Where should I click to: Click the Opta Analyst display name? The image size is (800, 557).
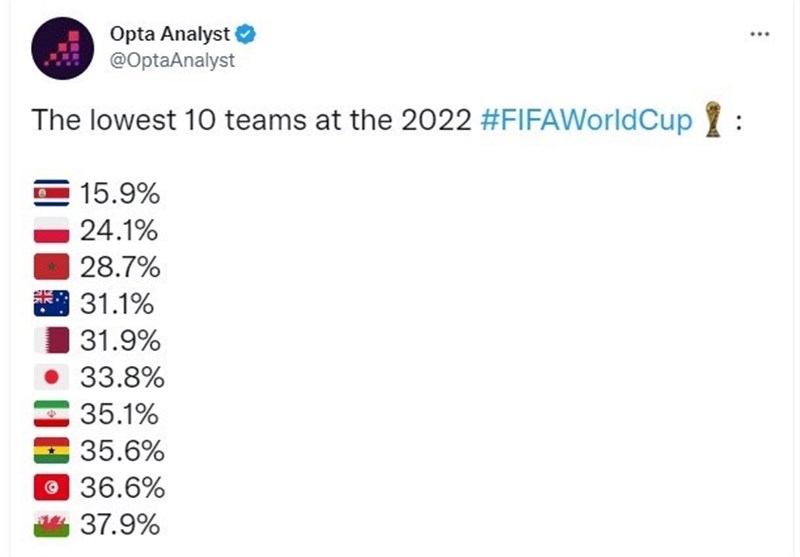(x=170, y=35)
